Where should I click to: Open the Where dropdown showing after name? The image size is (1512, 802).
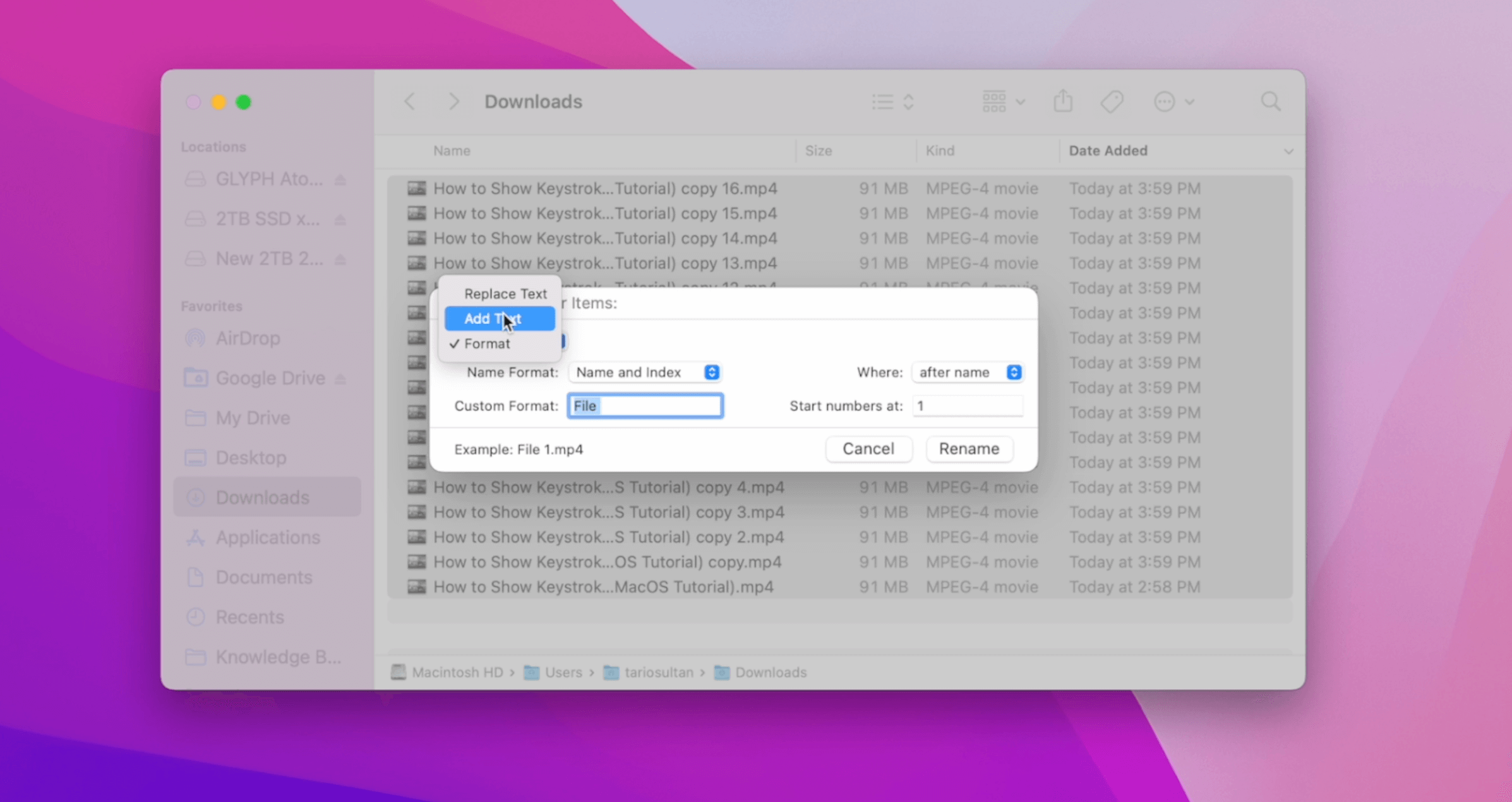(968, 372)
